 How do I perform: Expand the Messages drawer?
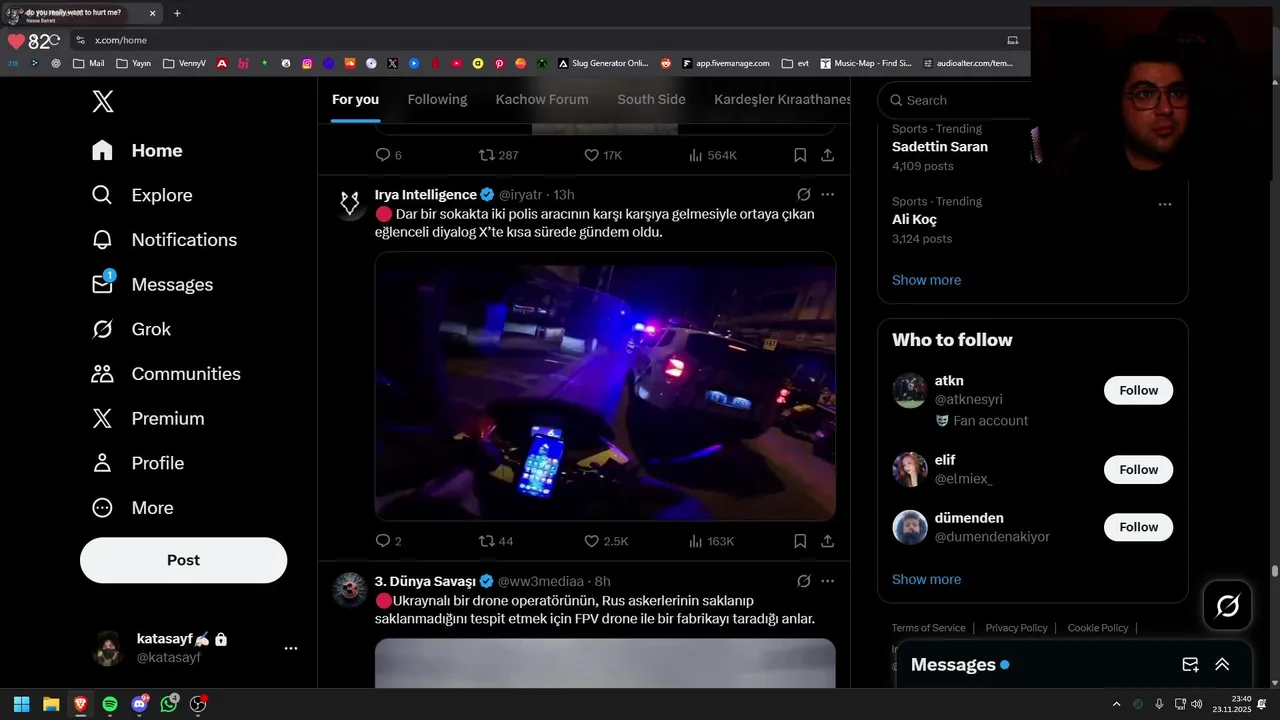(1222, 665)
